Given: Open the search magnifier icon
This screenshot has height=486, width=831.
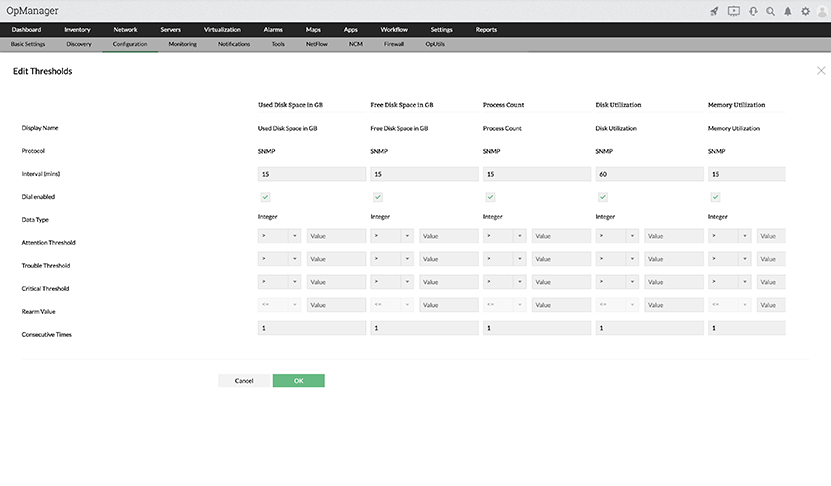Looking at the screenshot, I should click(x=770, y=11).
